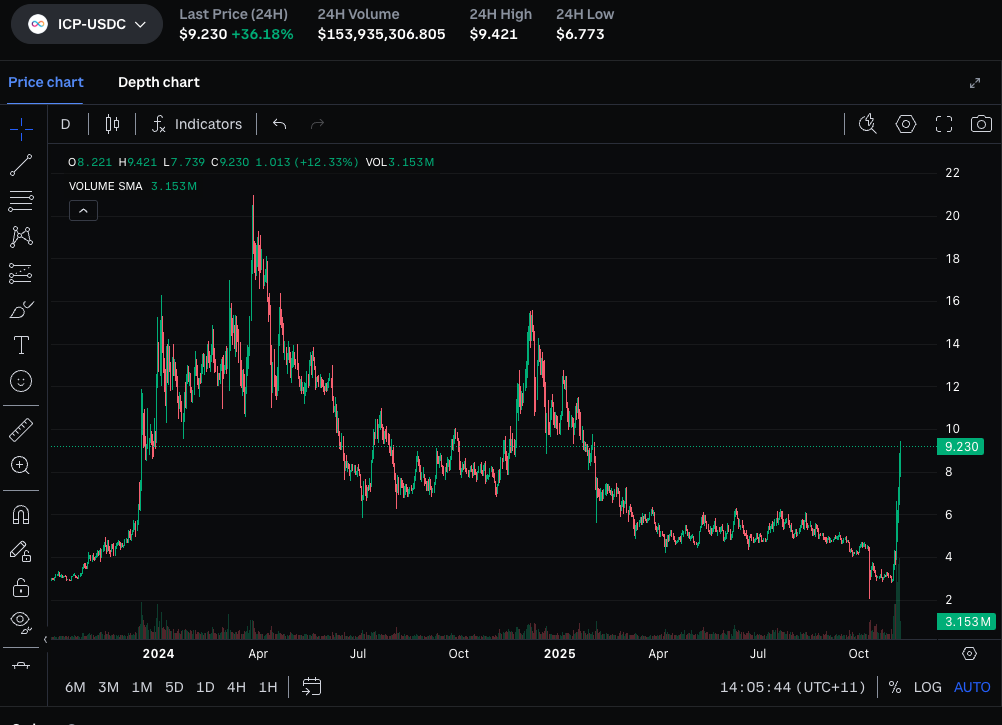Collapse the left toolbar arrow handle
The width and height of the screenshot is (1002, 725).
pos(45,639)
